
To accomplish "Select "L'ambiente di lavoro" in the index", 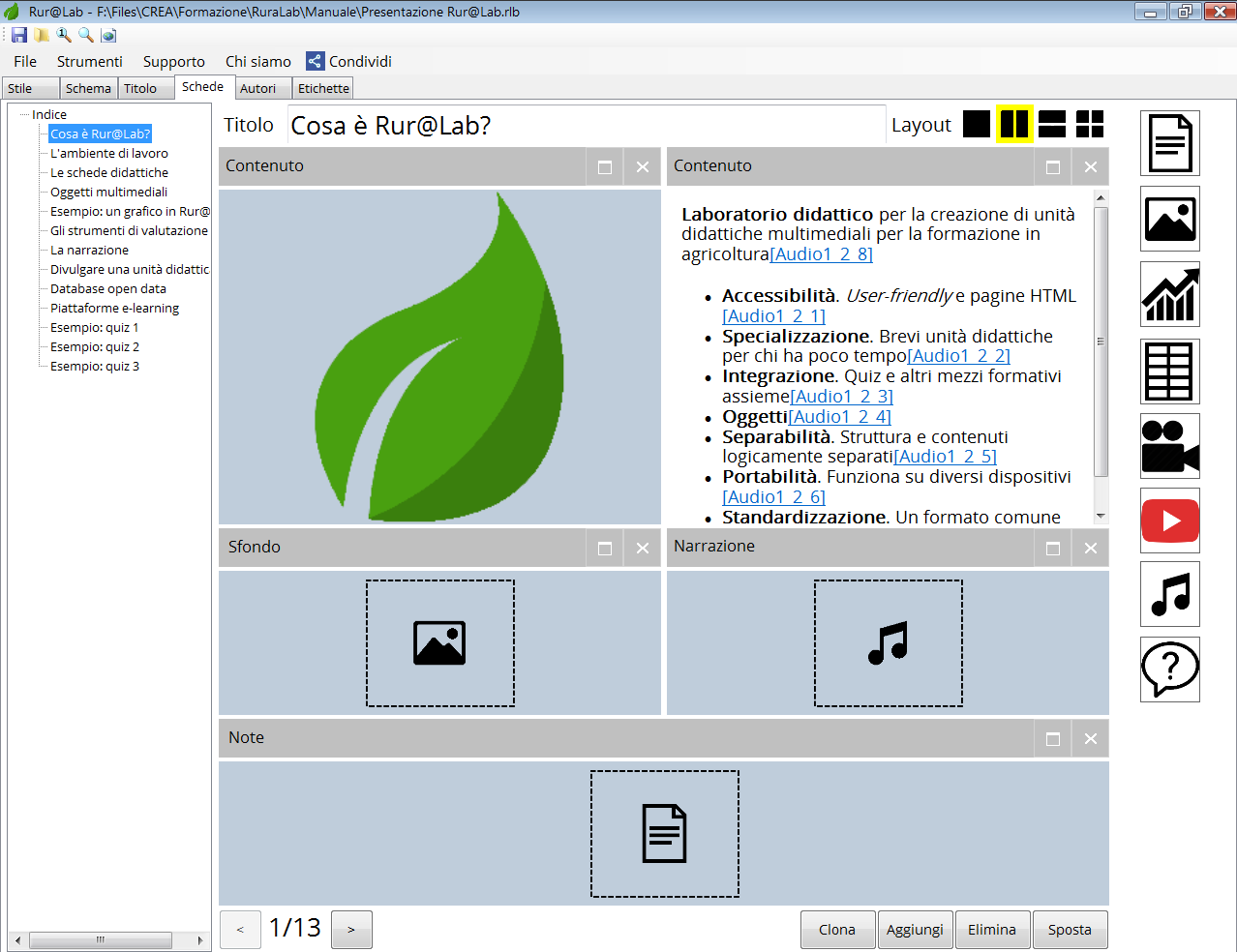I will tap(109, 153).
